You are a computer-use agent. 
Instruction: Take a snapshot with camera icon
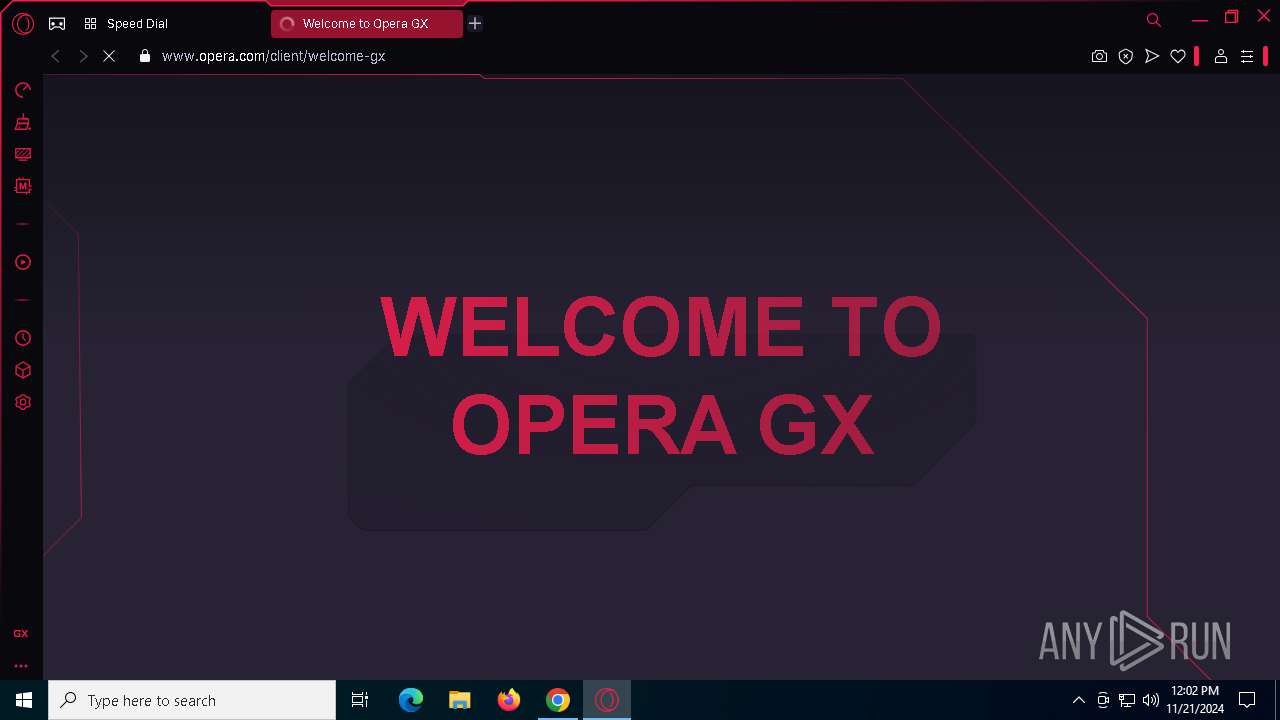(1099, 57)
